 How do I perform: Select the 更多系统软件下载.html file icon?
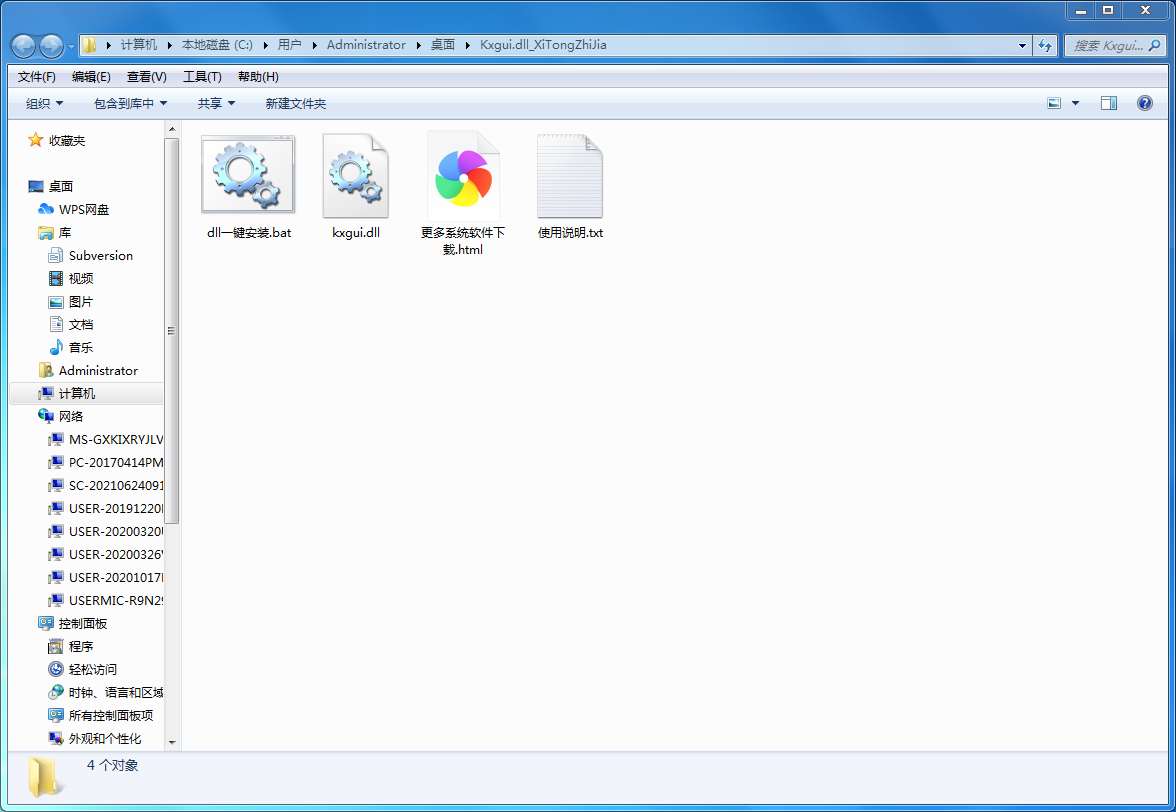click(x=464, y=176)
